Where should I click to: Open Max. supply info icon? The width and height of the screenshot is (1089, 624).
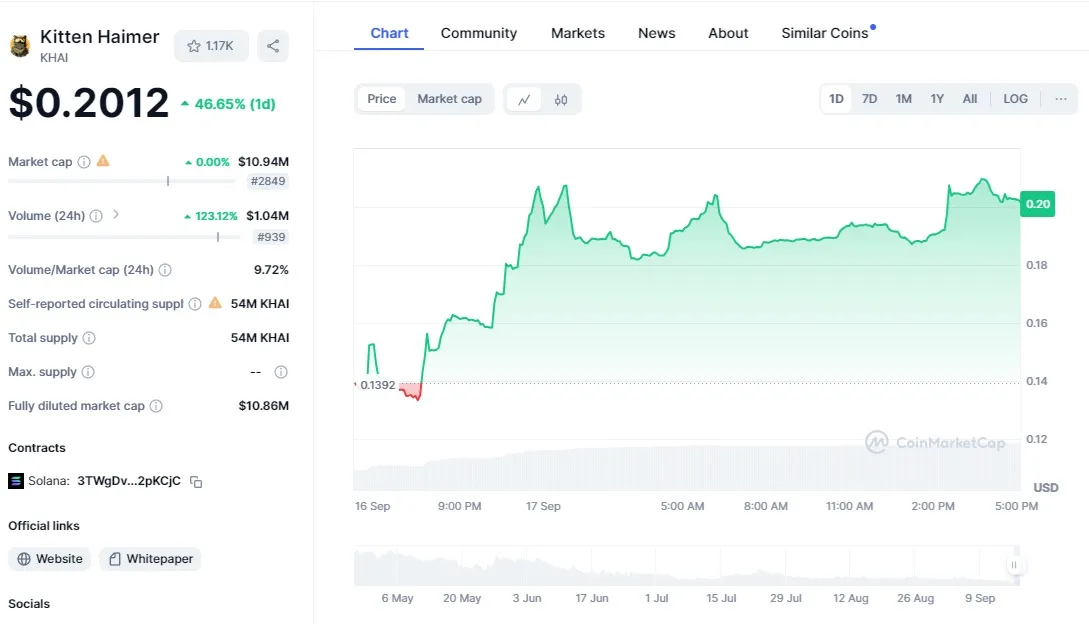coord(88,372)
